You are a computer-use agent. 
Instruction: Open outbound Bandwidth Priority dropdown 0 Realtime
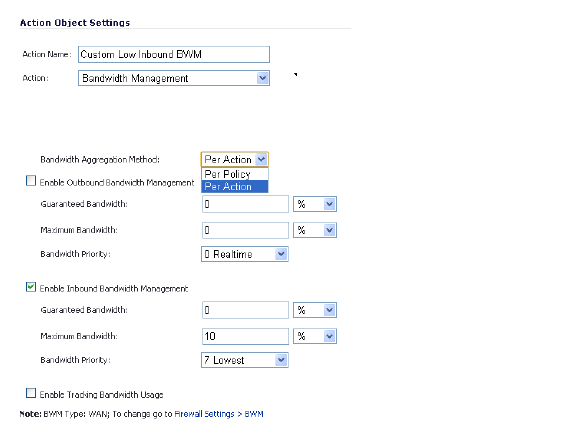point(245,254)
